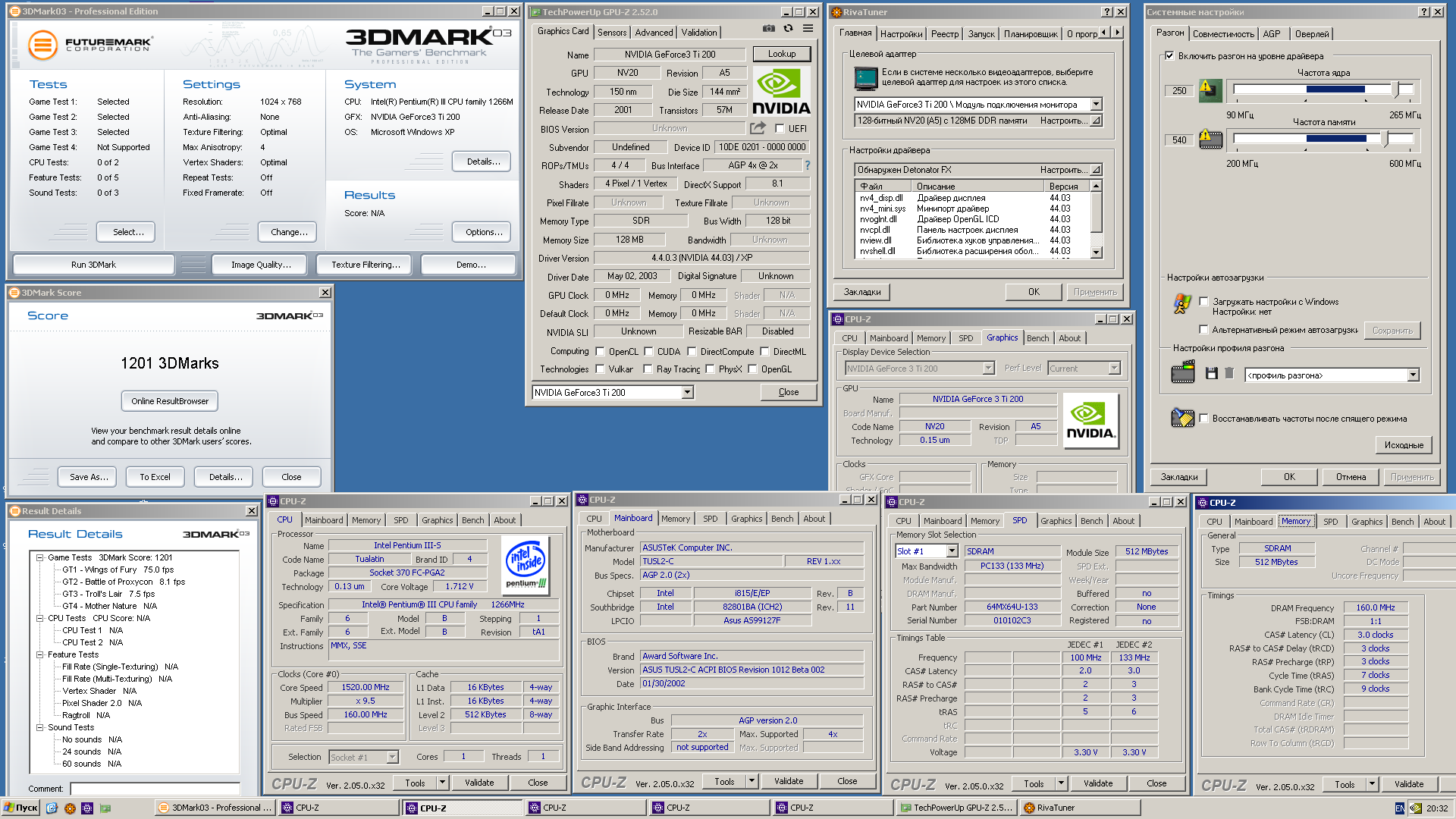Open RivaTuner target adapter dropdown
This screenshot has height=819, width=1456.
point(1096,105)
